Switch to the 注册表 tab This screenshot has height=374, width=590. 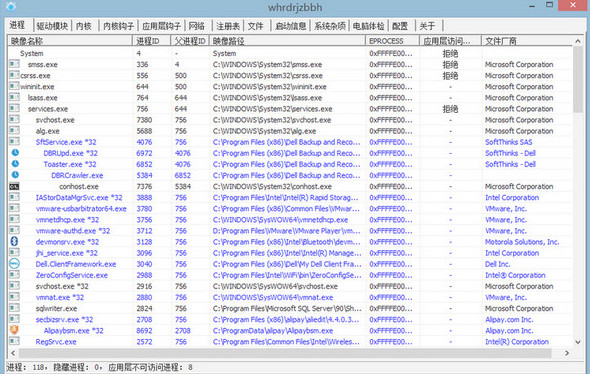[x=228, y=26]
